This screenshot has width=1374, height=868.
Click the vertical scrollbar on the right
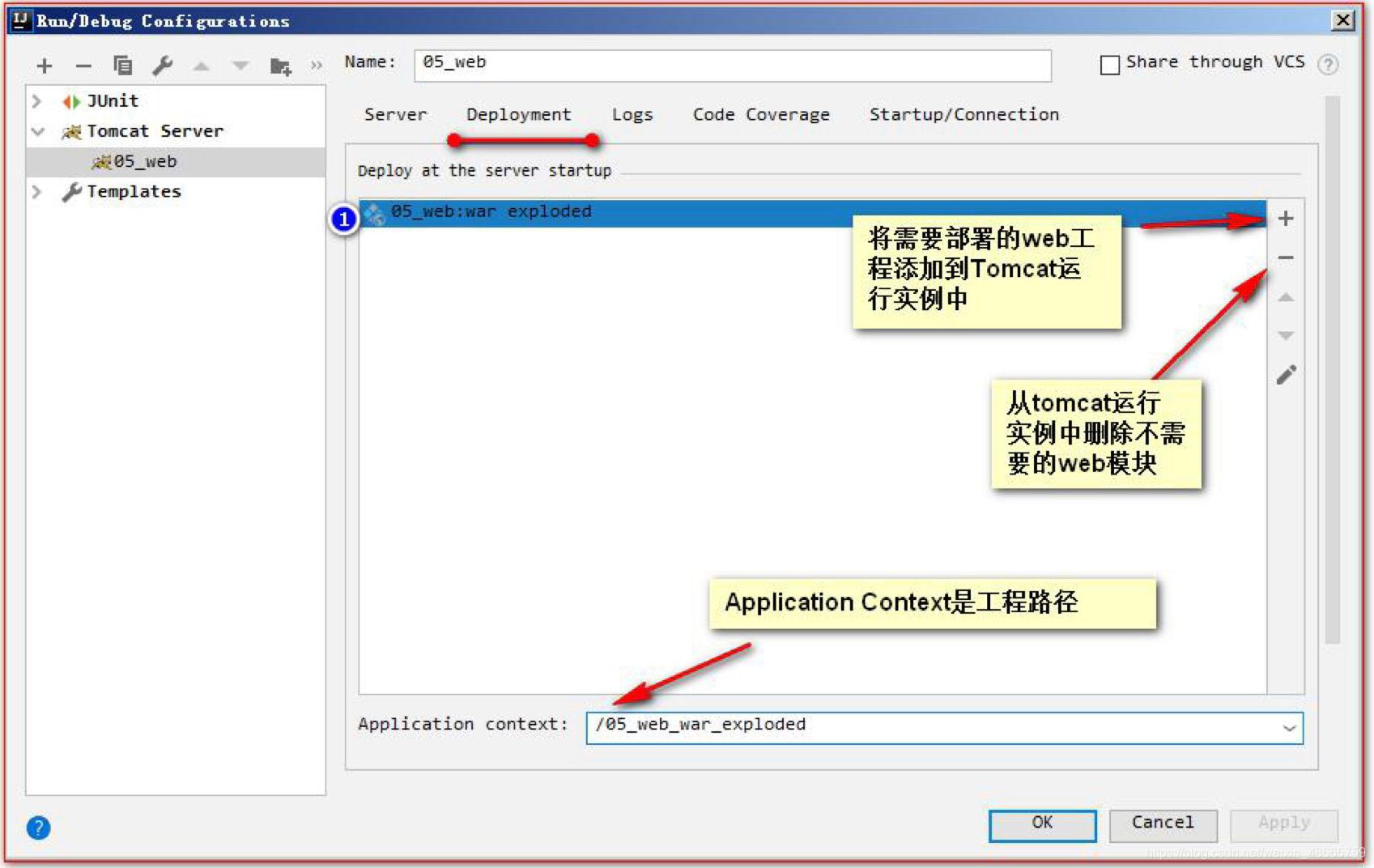point(1332,369)
